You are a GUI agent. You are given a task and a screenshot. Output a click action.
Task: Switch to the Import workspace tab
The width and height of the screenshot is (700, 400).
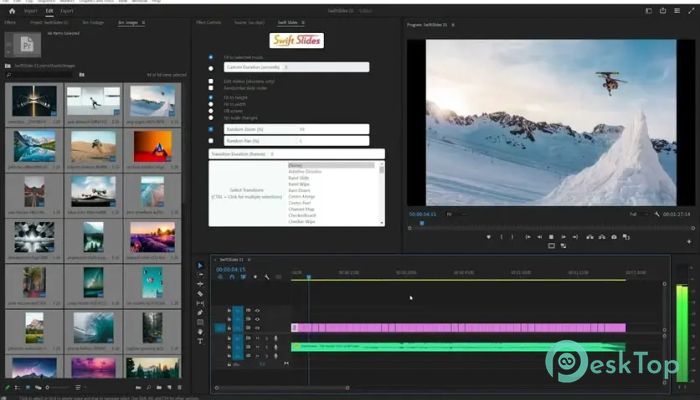pyautogui.click(x=31, y=11)
